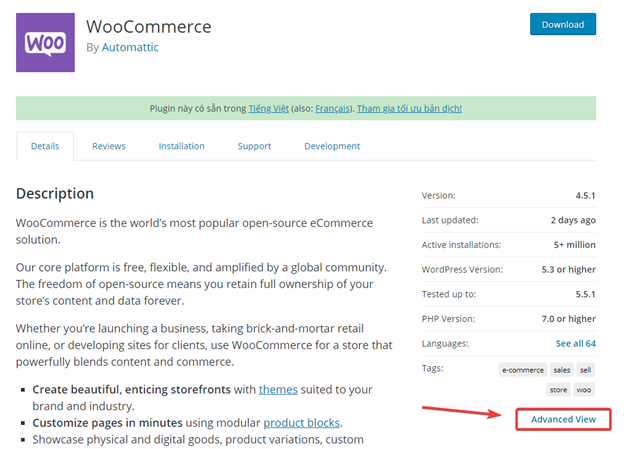Follow the themes link in description
Screen dimensions: 624x449
[x=278, y=389]
